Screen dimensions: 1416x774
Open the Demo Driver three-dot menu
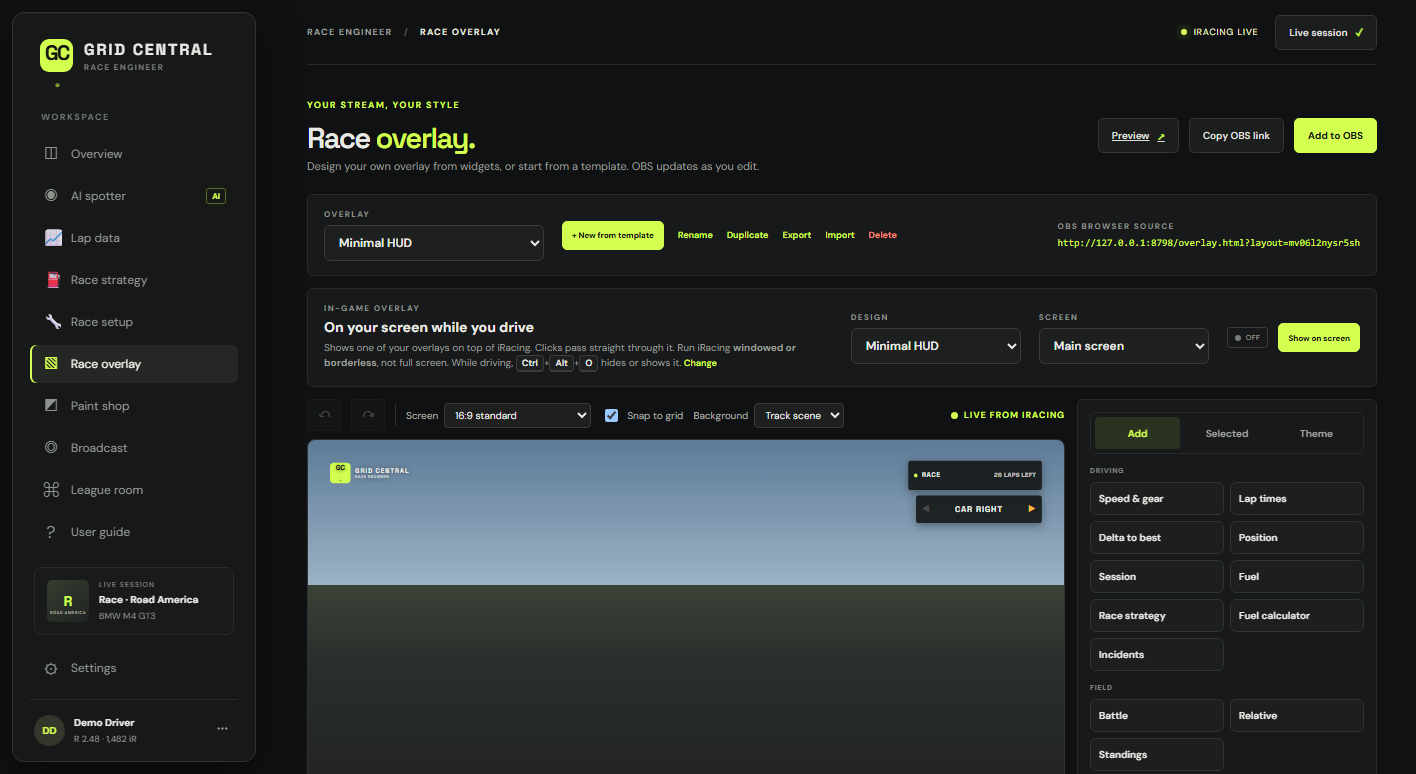(x=222, y=729)
